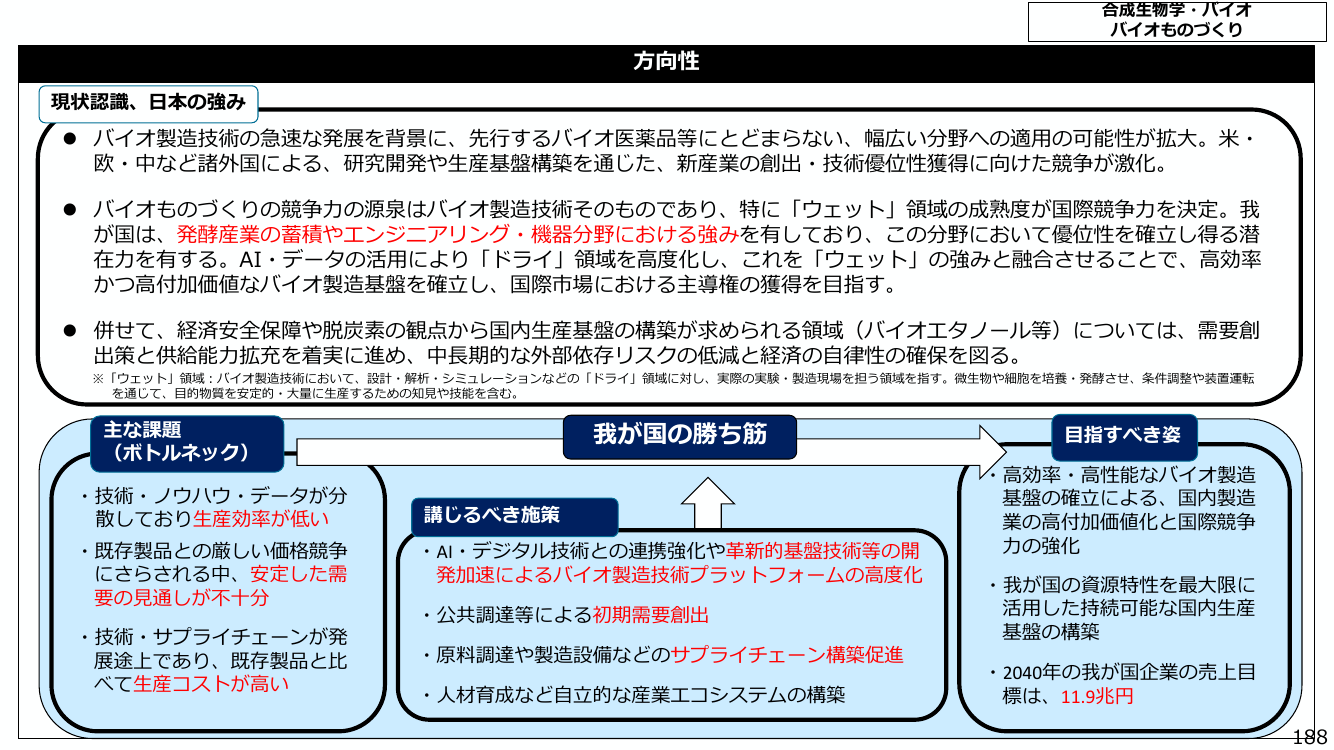Click the bullet 技術・ノウハウ・データが分
This screenshot has height=750, width=1334.
213,508
